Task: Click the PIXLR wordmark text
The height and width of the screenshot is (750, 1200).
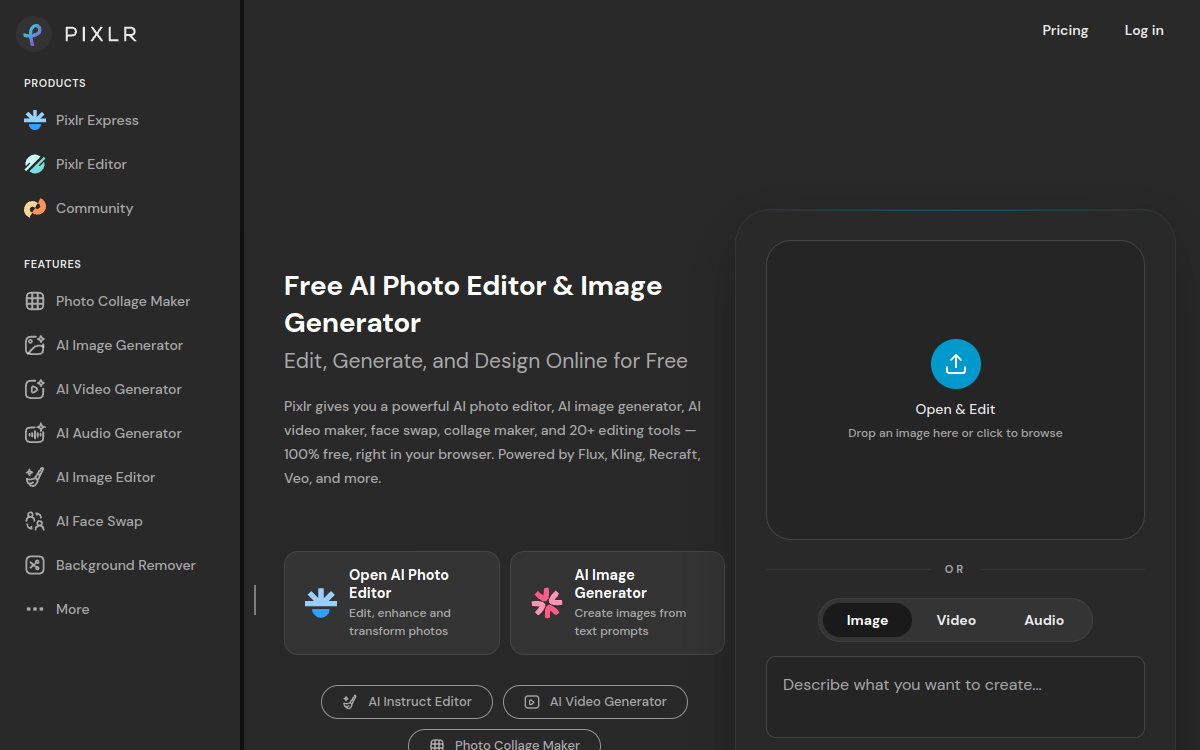Action: 101,34
